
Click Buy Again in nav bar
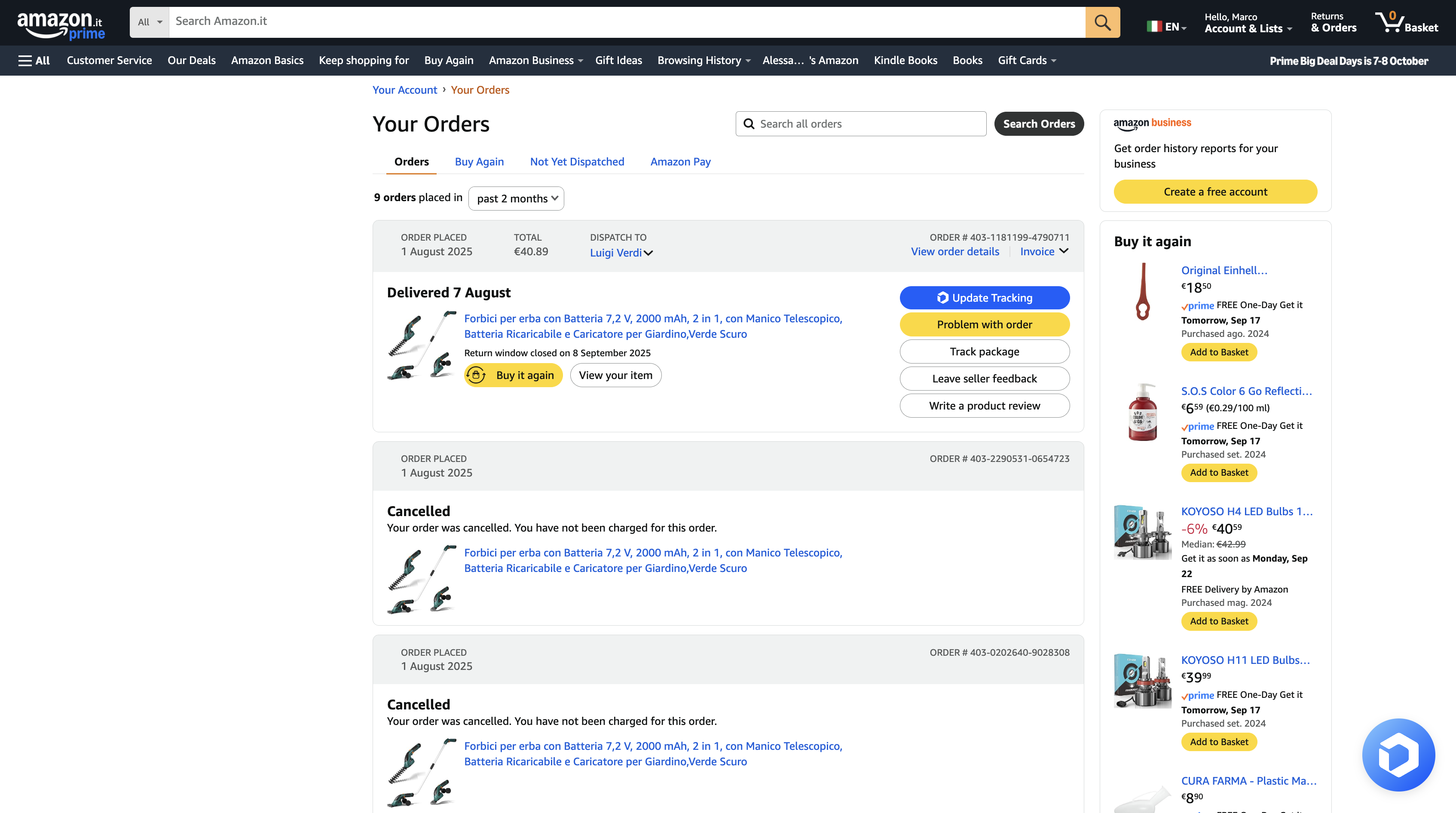pos(449,61)
